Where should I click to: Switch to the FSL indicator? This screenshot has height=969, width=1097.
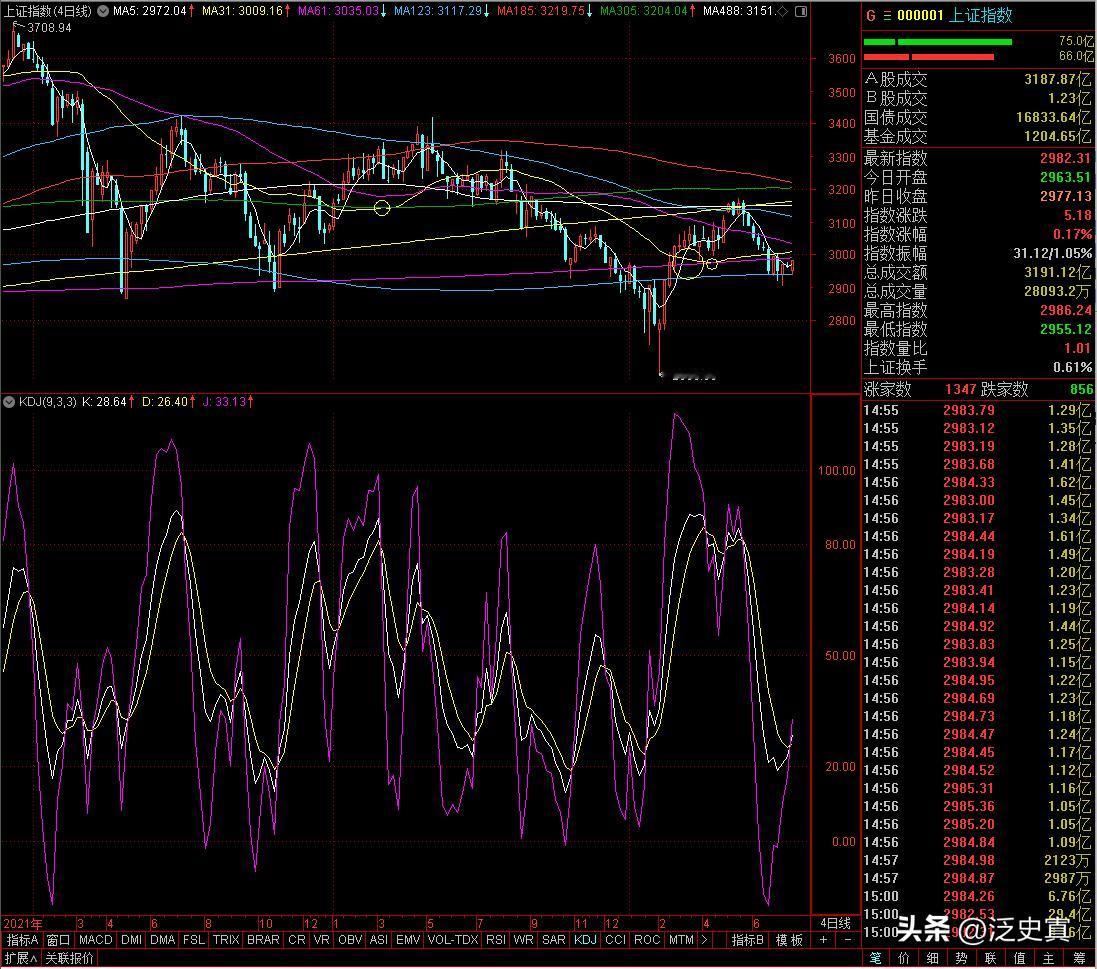coord(194,940)
